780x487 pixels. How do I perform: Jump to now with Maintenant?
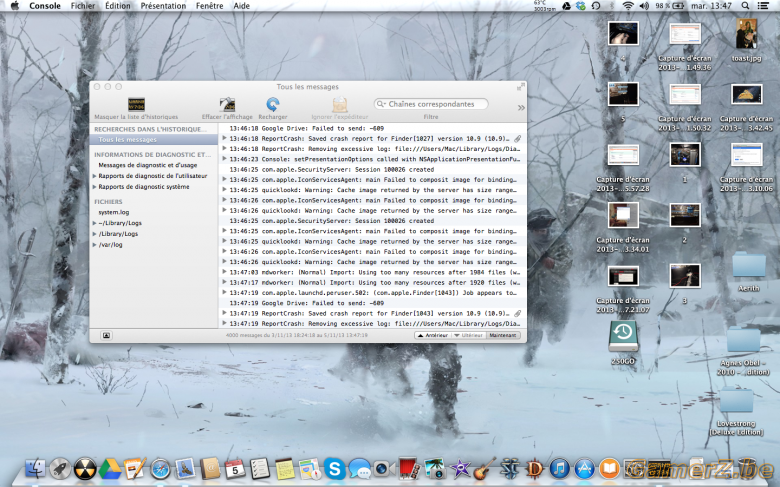point(503,335)
